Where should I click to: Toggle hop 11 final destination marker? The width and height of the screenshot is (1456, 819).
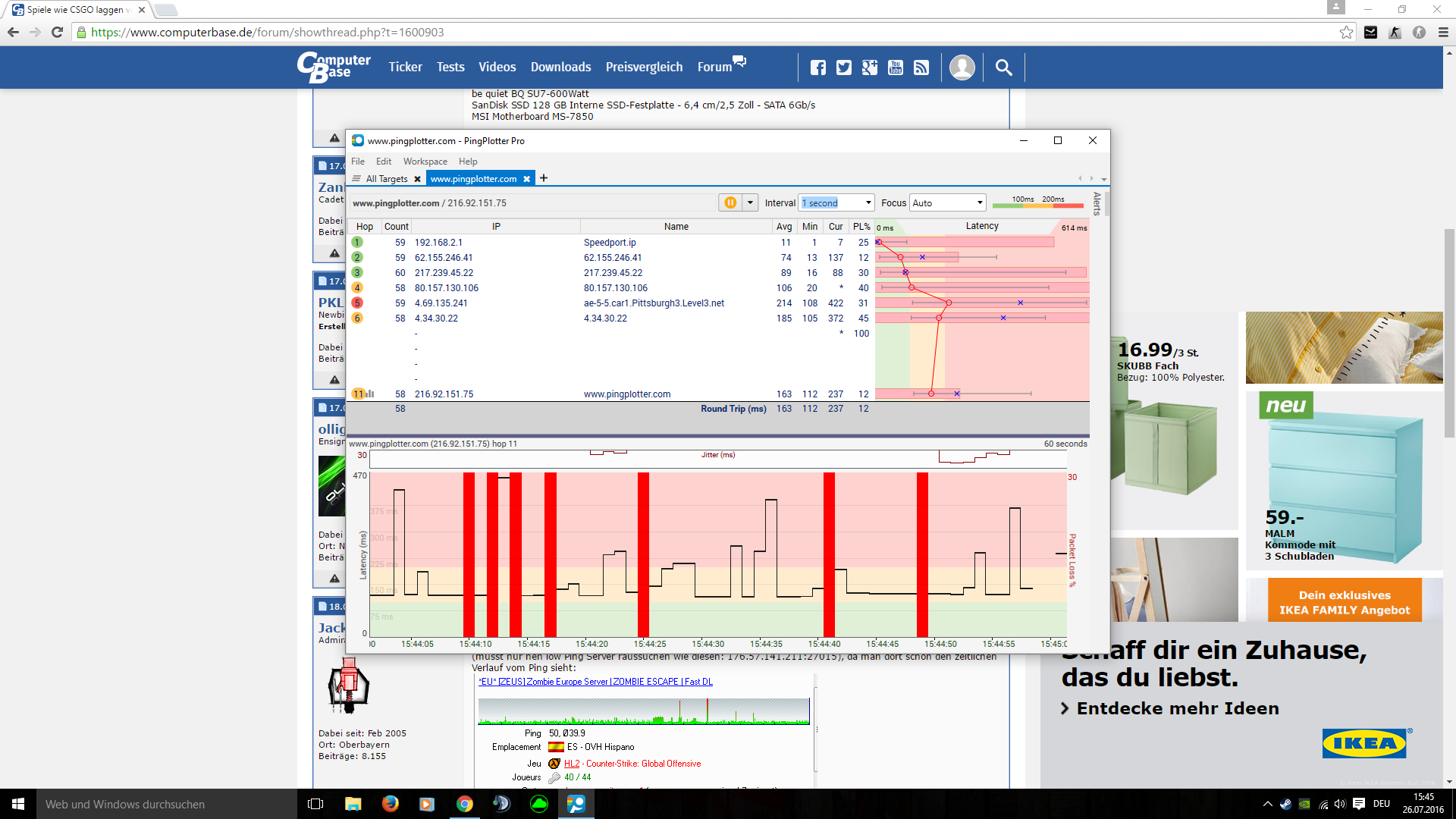click(x=359, y=394)
